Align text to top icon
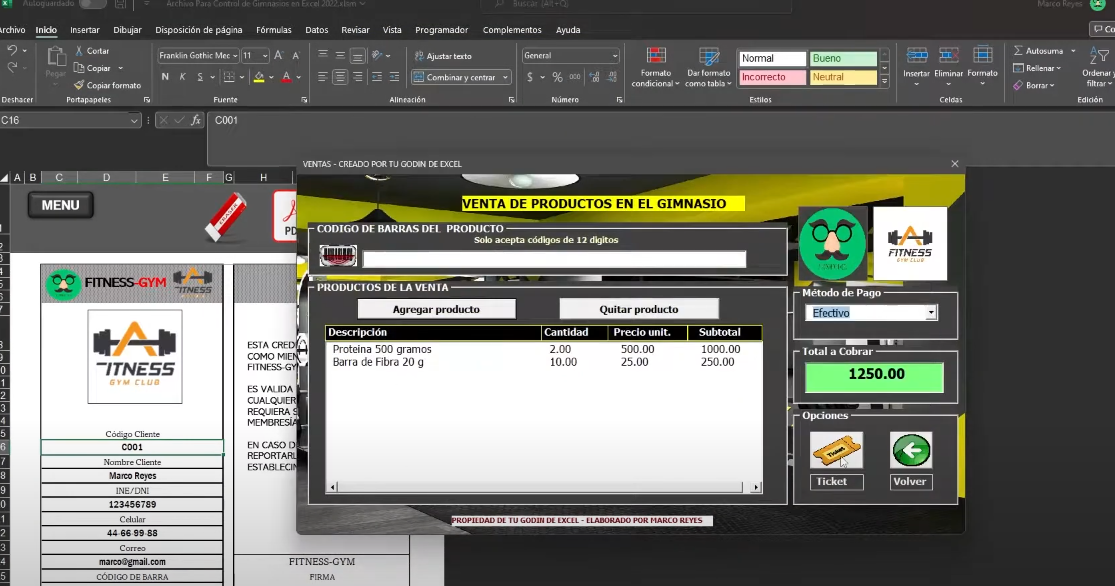Image resolution: width=1115 pixels, height=586 pixels. click(x=323, y=55)
